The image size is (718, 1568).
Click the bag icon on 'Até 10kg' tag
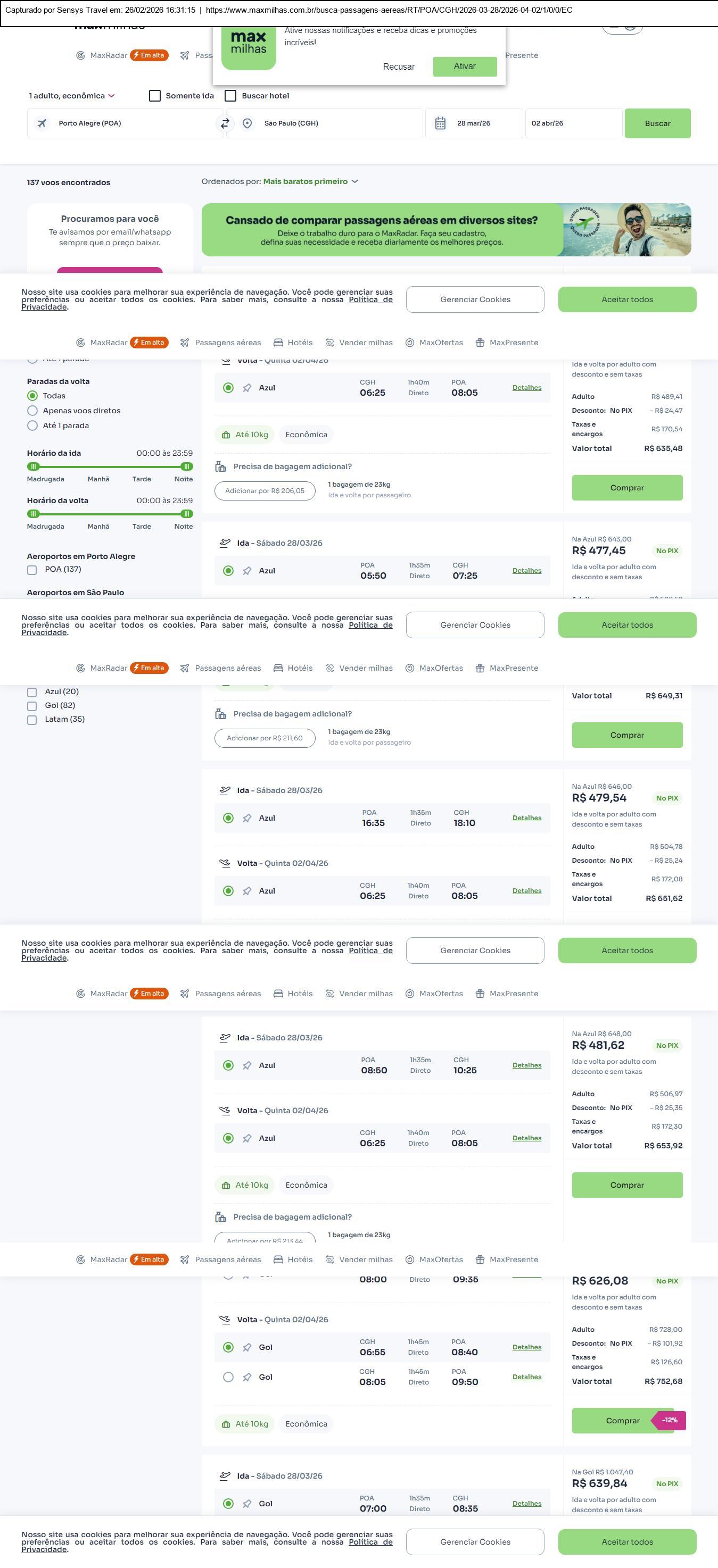[226, 435]
